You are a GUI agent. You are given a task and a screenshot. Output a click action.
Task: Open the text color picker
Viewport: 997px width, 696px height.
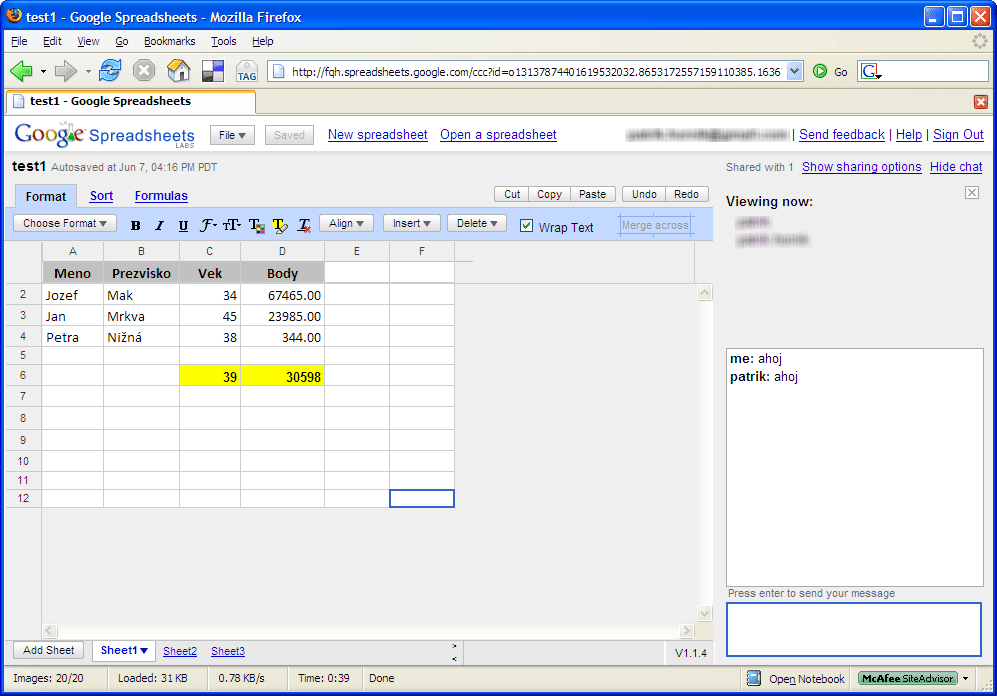pos(256,225)
